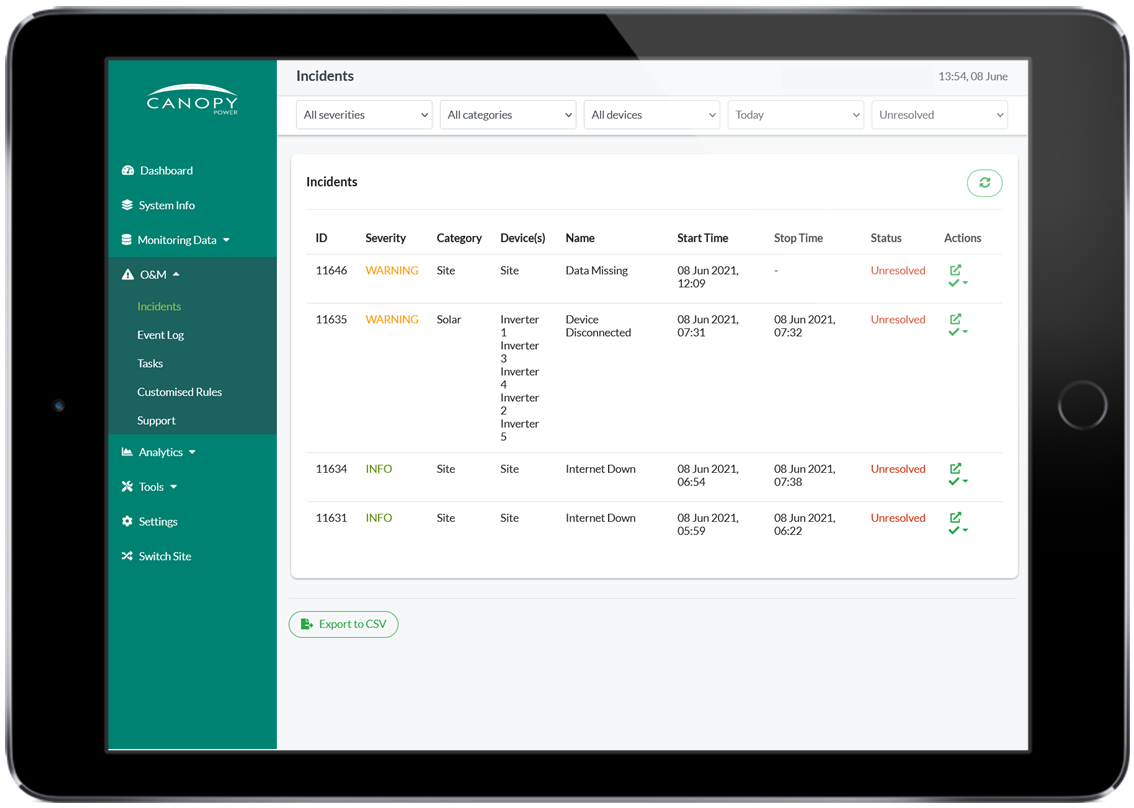This screenshot has height=808, width=1134.
Task: Click the Dashboard gauge icon
Action: [127, 171]
